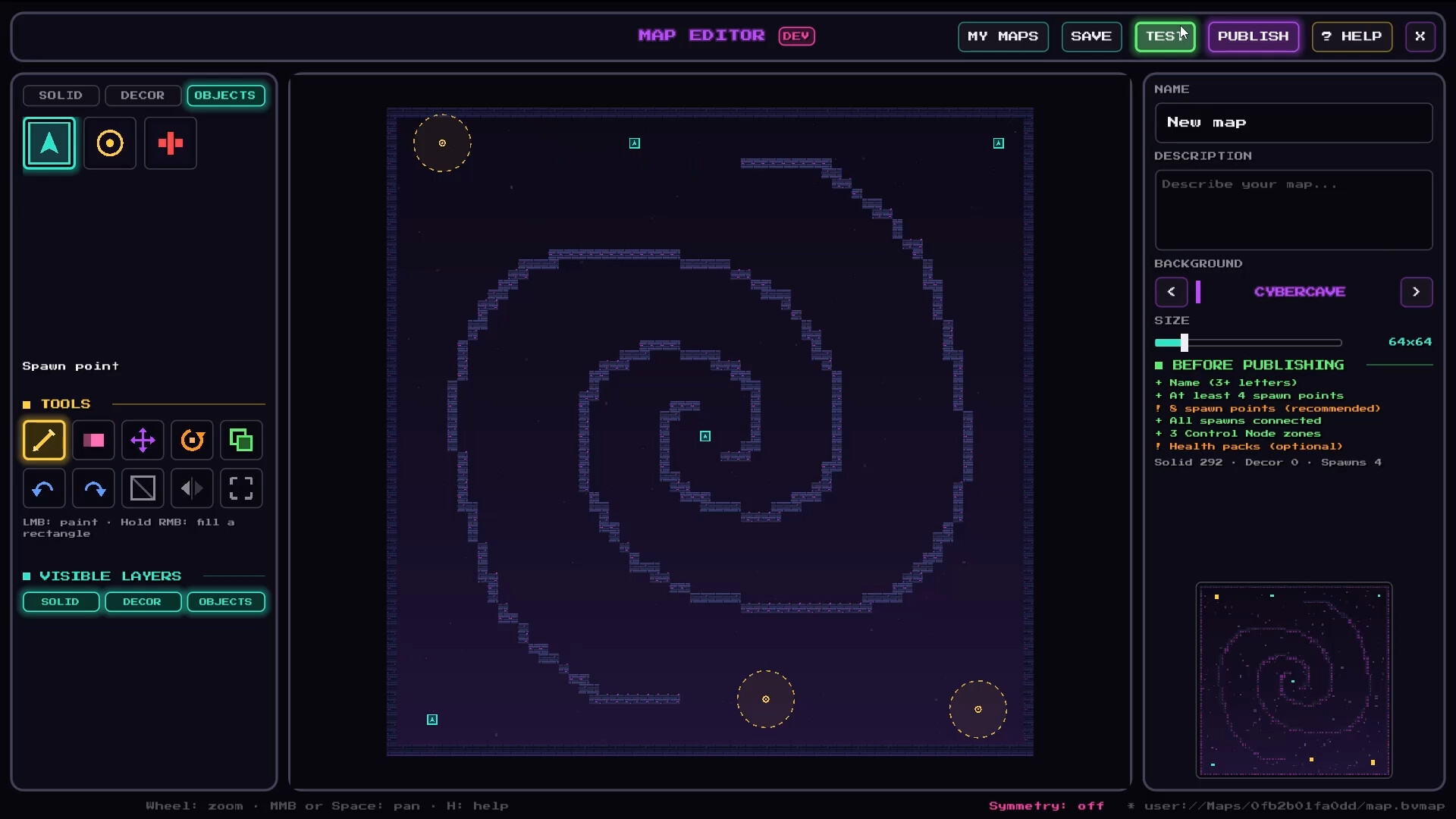Go to previous background with left chevron
The image size is (1456, 819).
[x=1171, y=292]
